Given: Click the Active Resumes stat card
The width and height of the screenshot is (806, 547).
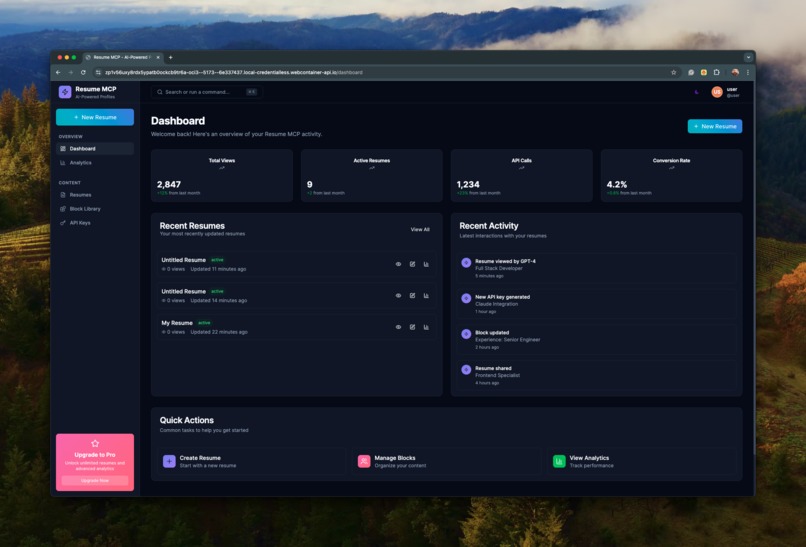Looking at the screenshot, I should click(372, 175).
